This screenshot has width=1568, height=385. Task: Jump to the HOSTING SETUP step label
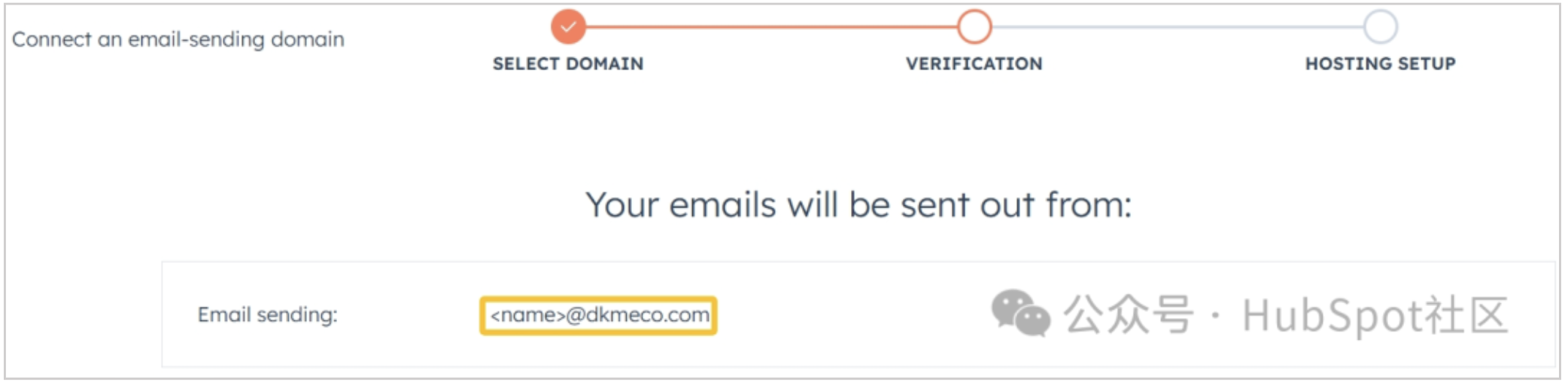[x=1380, y=64]
